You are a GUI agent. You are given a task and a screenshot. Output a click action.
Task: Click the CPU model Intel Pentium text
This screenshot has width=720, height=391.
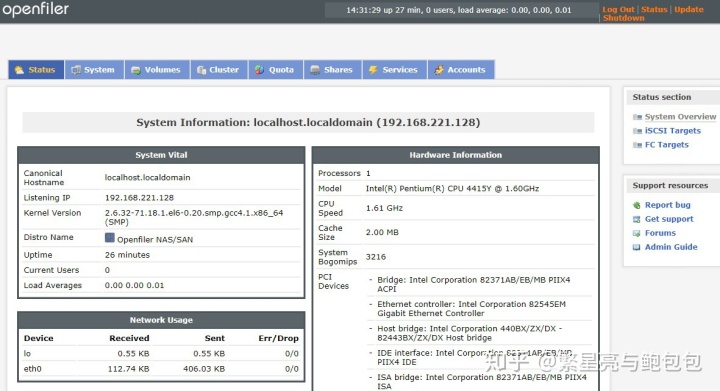(x=452, y=189)
